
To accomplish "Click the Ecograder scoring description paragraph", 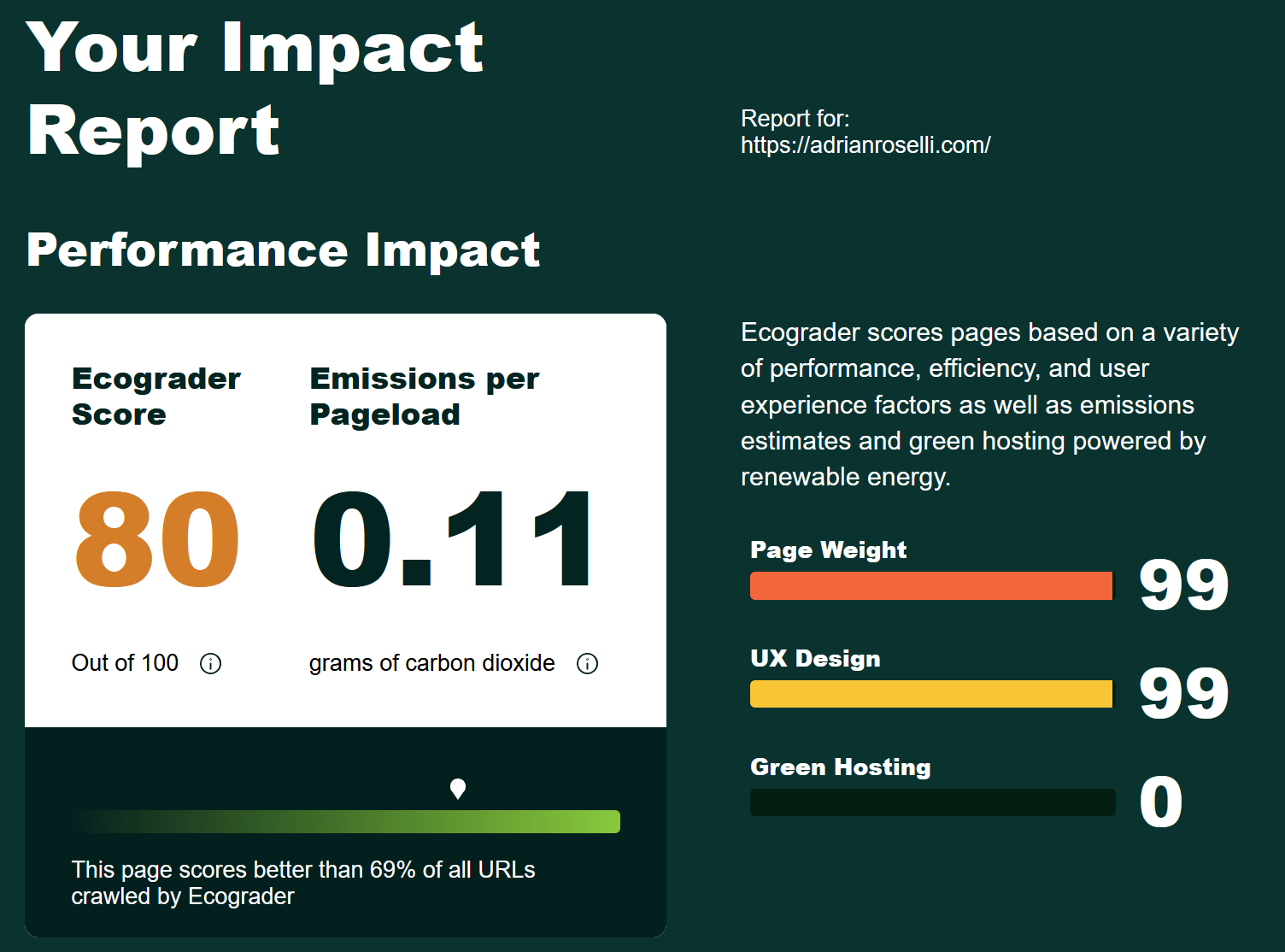I will [989, 404].
